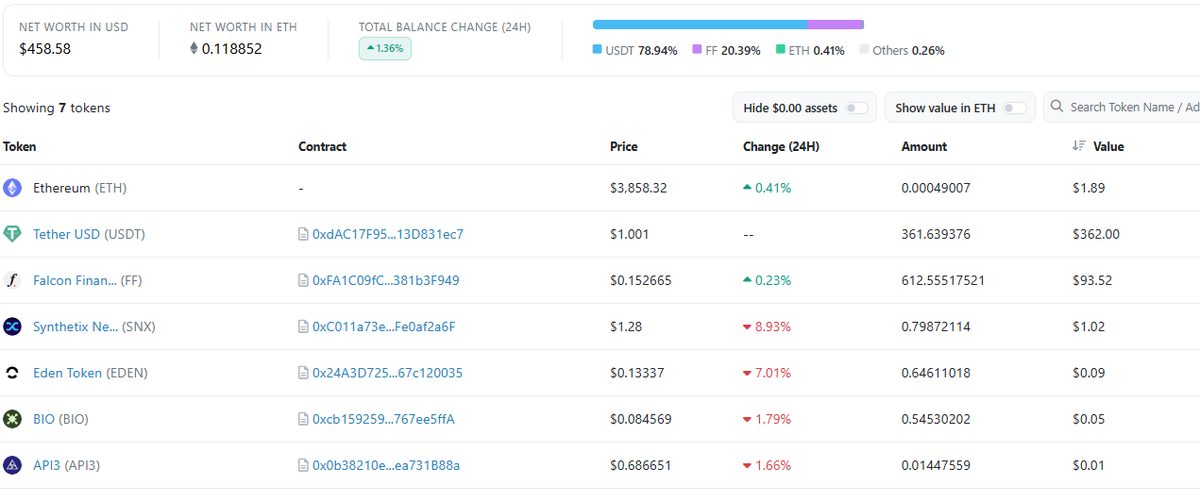Open Falcon Finance (FF) token link
This screenshot has width=1200, height=502.
[88, 280]
